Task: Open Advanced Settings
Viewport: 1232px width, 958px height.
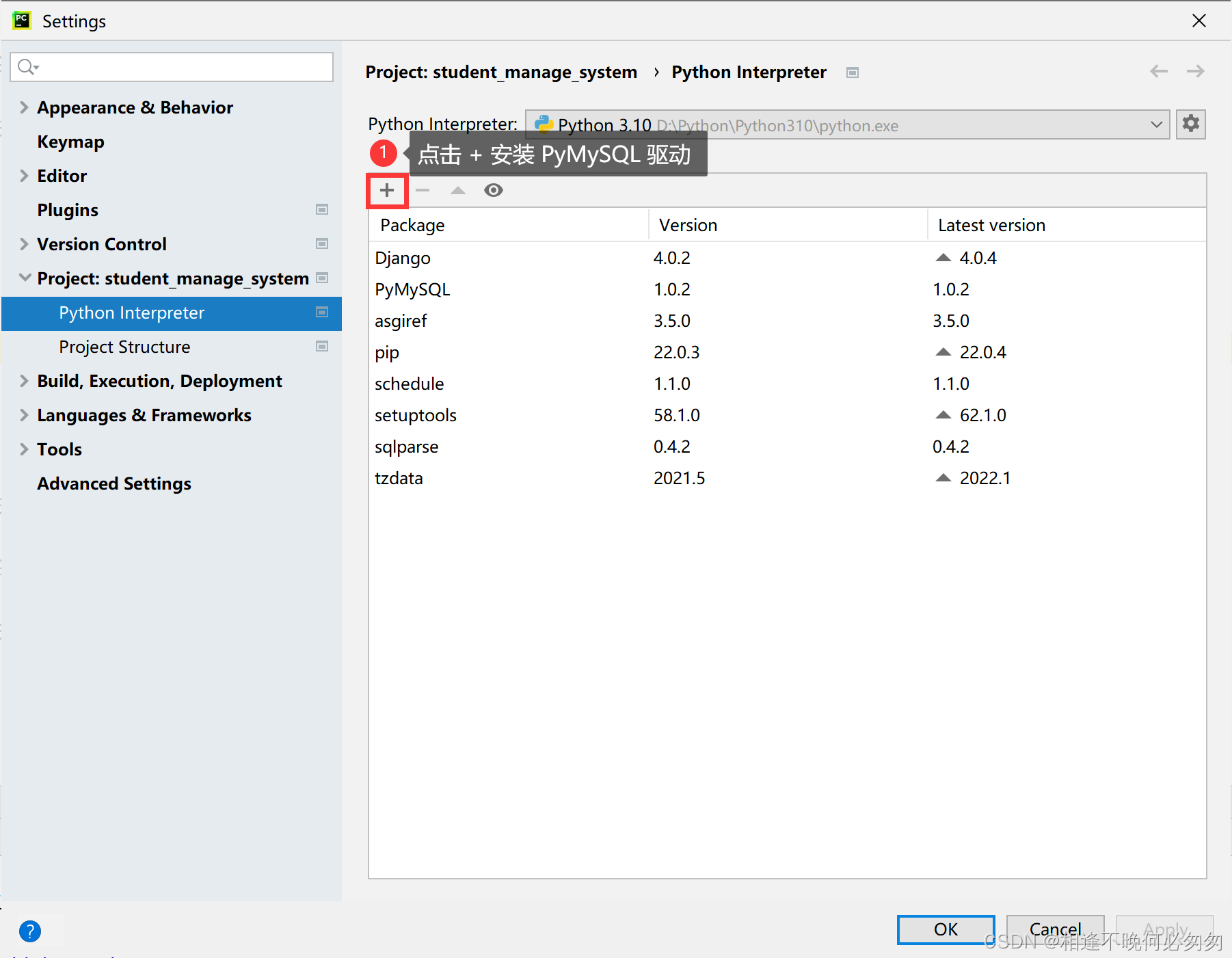Action: click(x=114, y=484)
